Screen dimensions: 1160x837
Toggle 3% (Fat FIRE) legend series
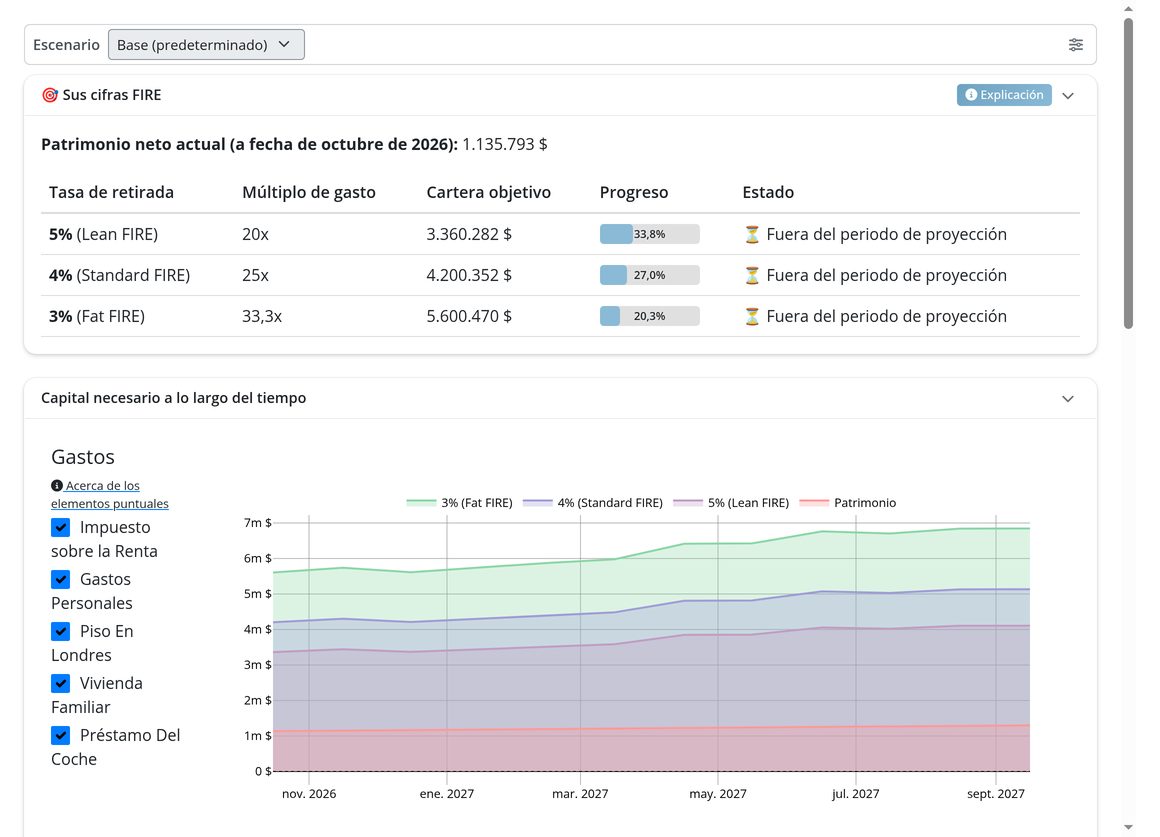[459, 502]
